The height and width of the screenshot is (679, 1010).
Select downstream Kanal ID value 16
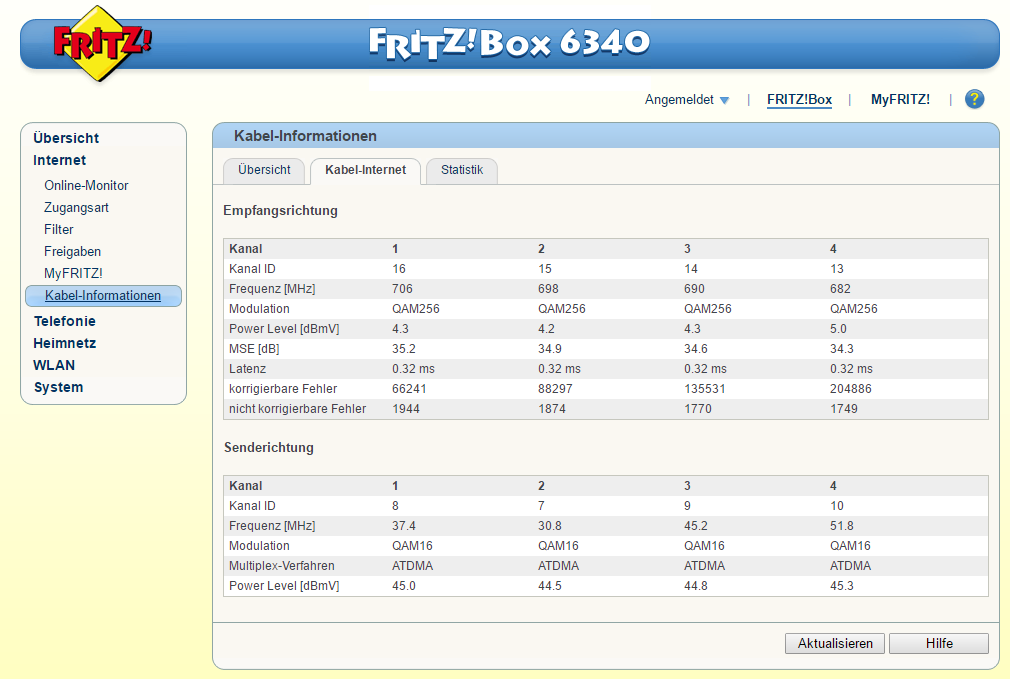pyautogui.click(x=399, y=269)
